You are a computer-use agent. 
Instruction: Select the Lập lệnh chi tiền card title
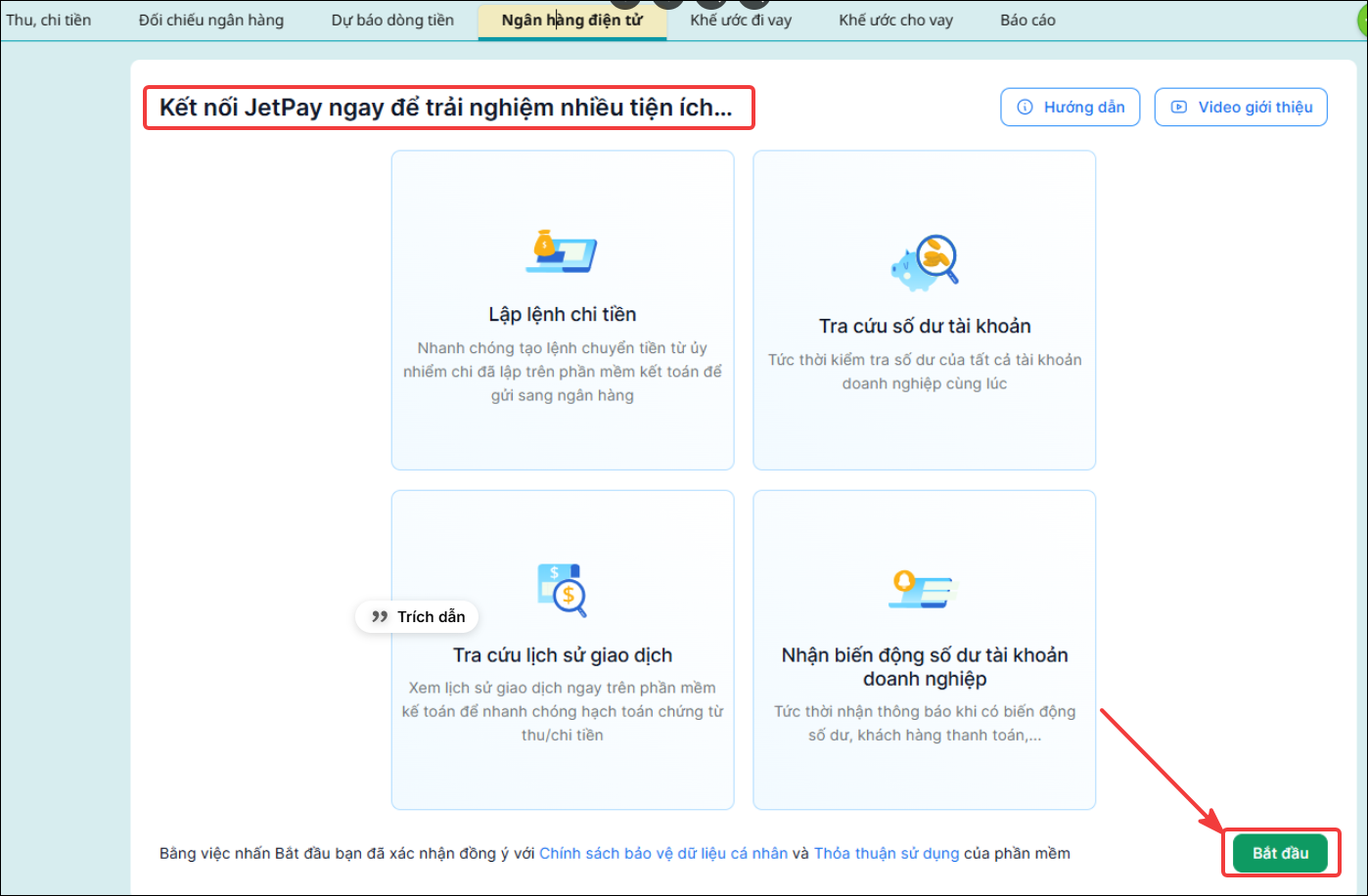563,314
